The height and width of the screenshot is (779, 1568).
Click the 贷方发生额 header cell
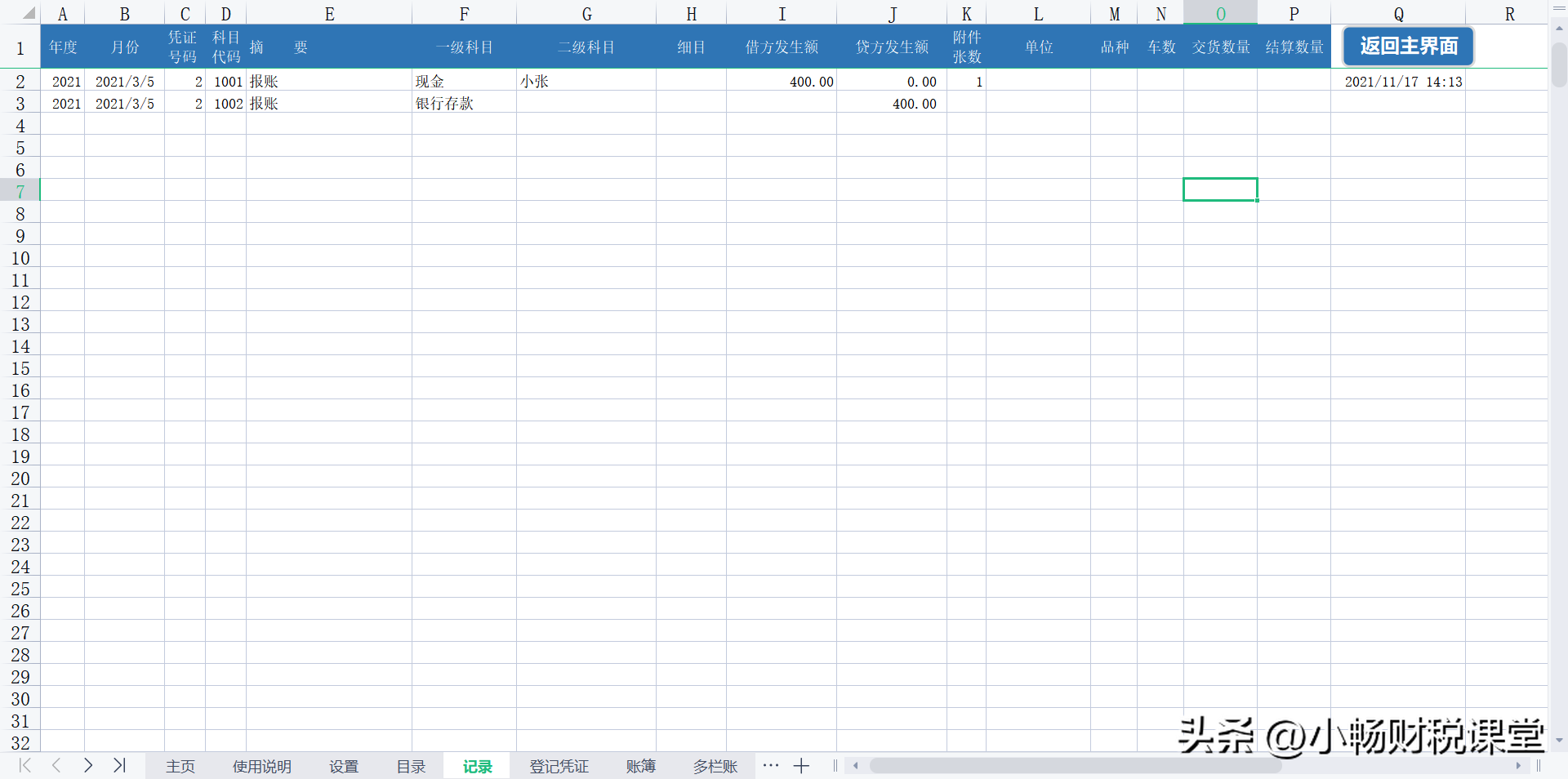892,47
